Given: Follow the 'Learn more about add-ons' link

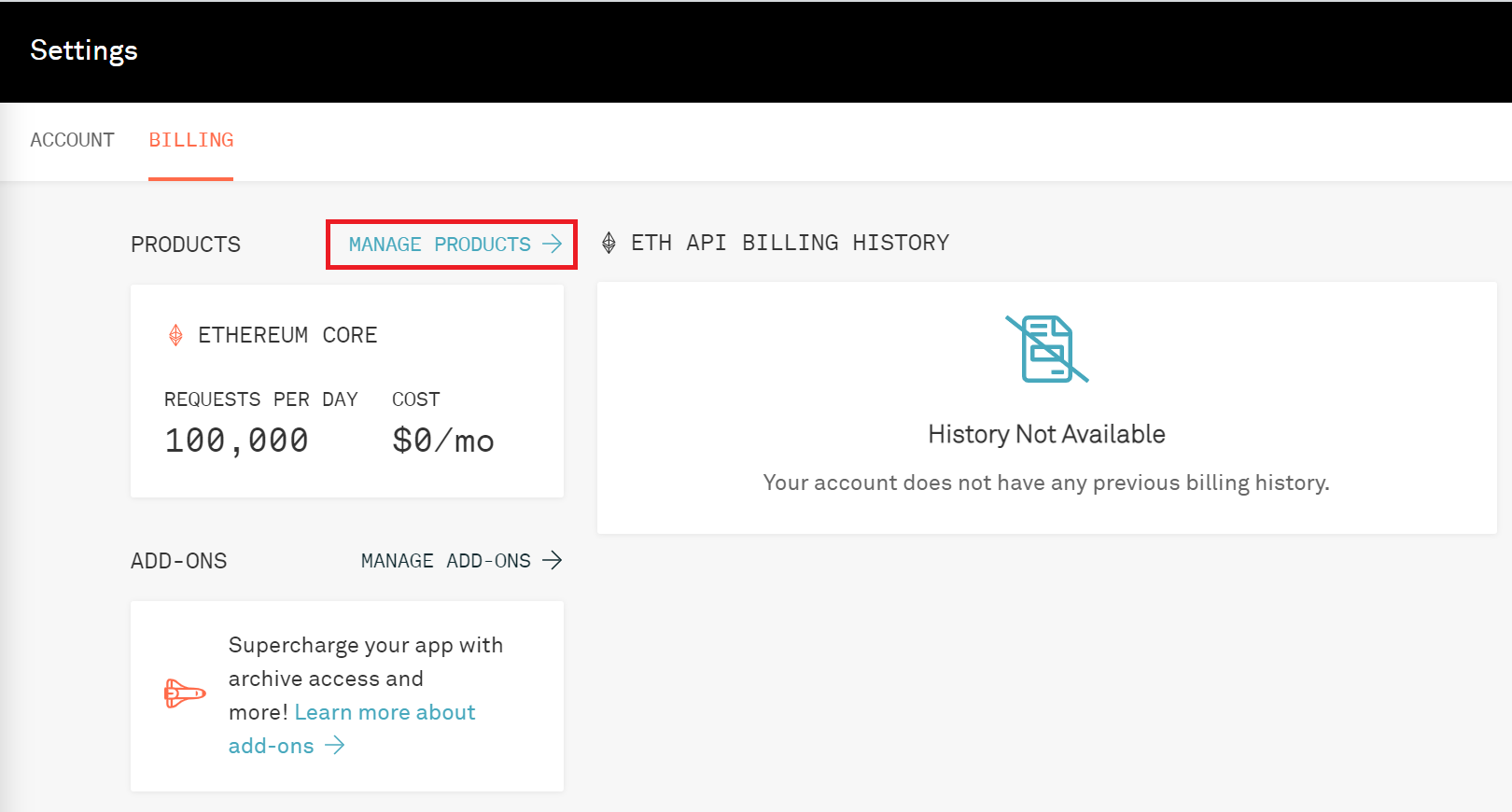Looking at the screenshot, I should tap(353, 729).
